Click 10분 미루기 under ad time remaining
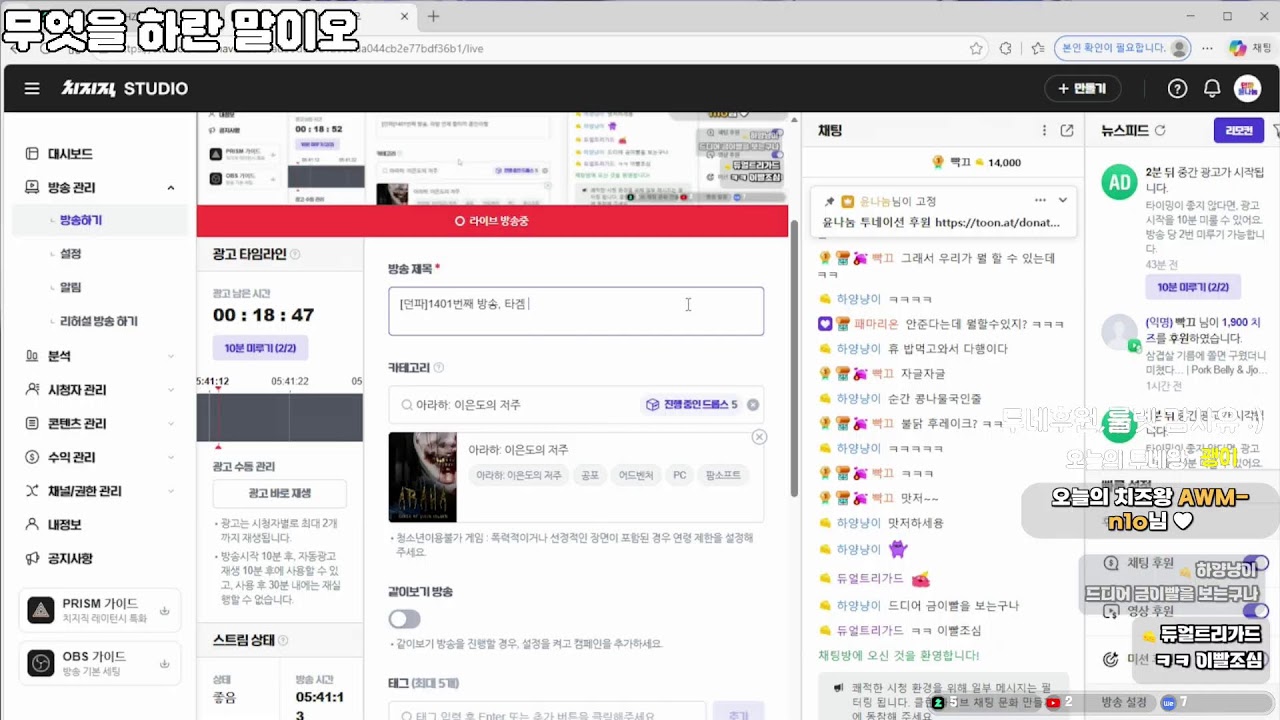1280x720 pixels. pos(260,348)
